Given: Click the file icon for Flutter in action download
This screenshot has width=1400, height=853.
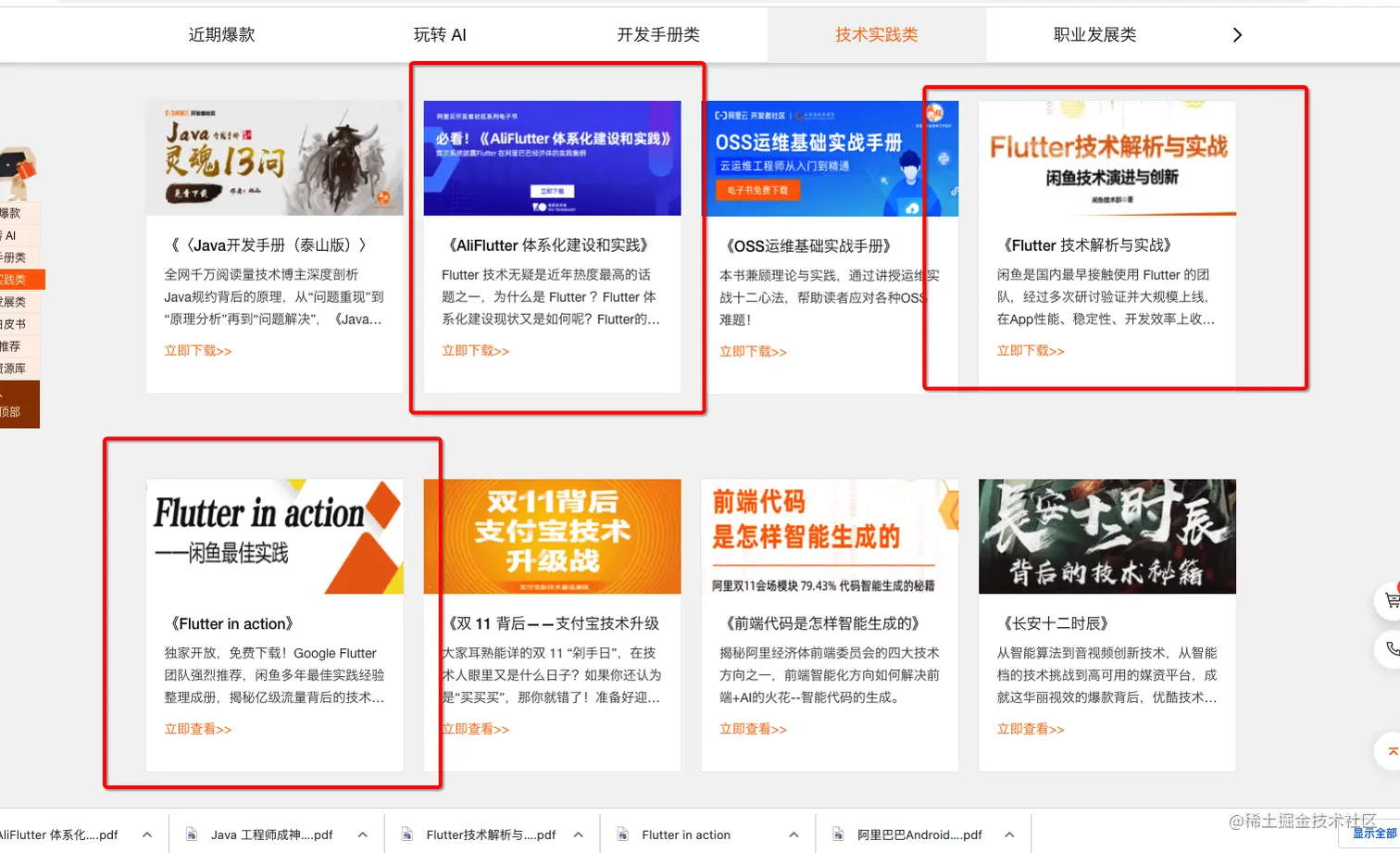Looking at the screenshot, I should pyautogui.click(x=623, y=834).
